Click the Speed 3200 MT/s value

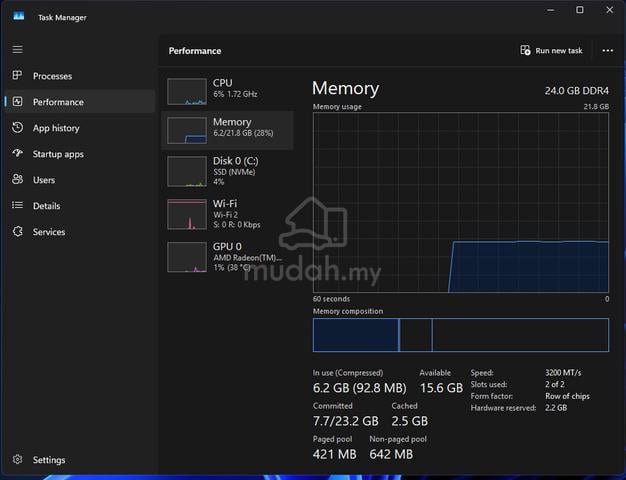[563, 373]
